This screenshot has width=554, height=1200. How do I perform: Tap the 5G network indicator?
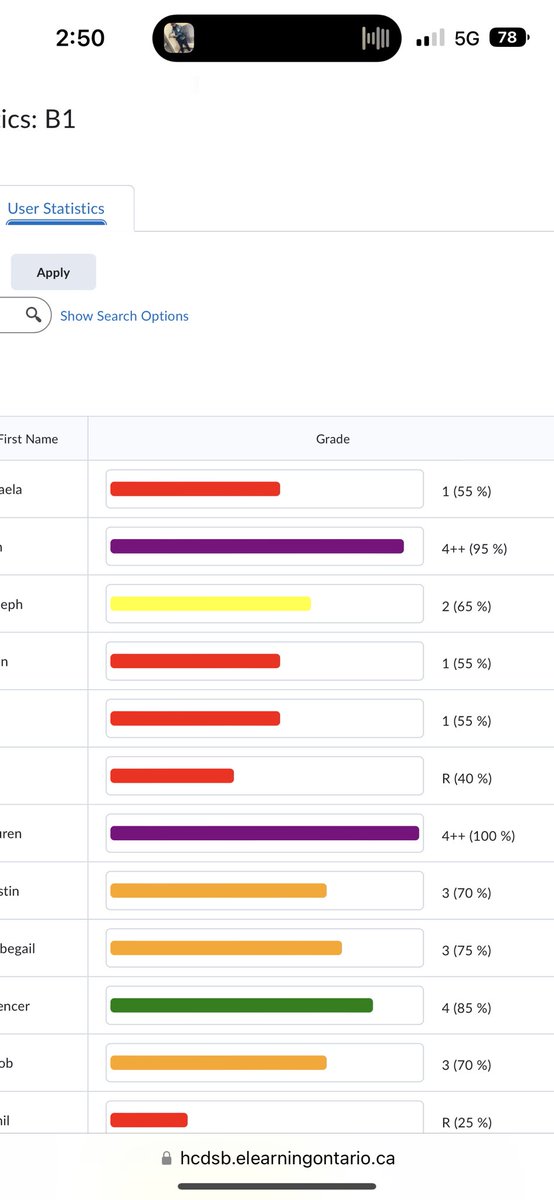point(467,39)
